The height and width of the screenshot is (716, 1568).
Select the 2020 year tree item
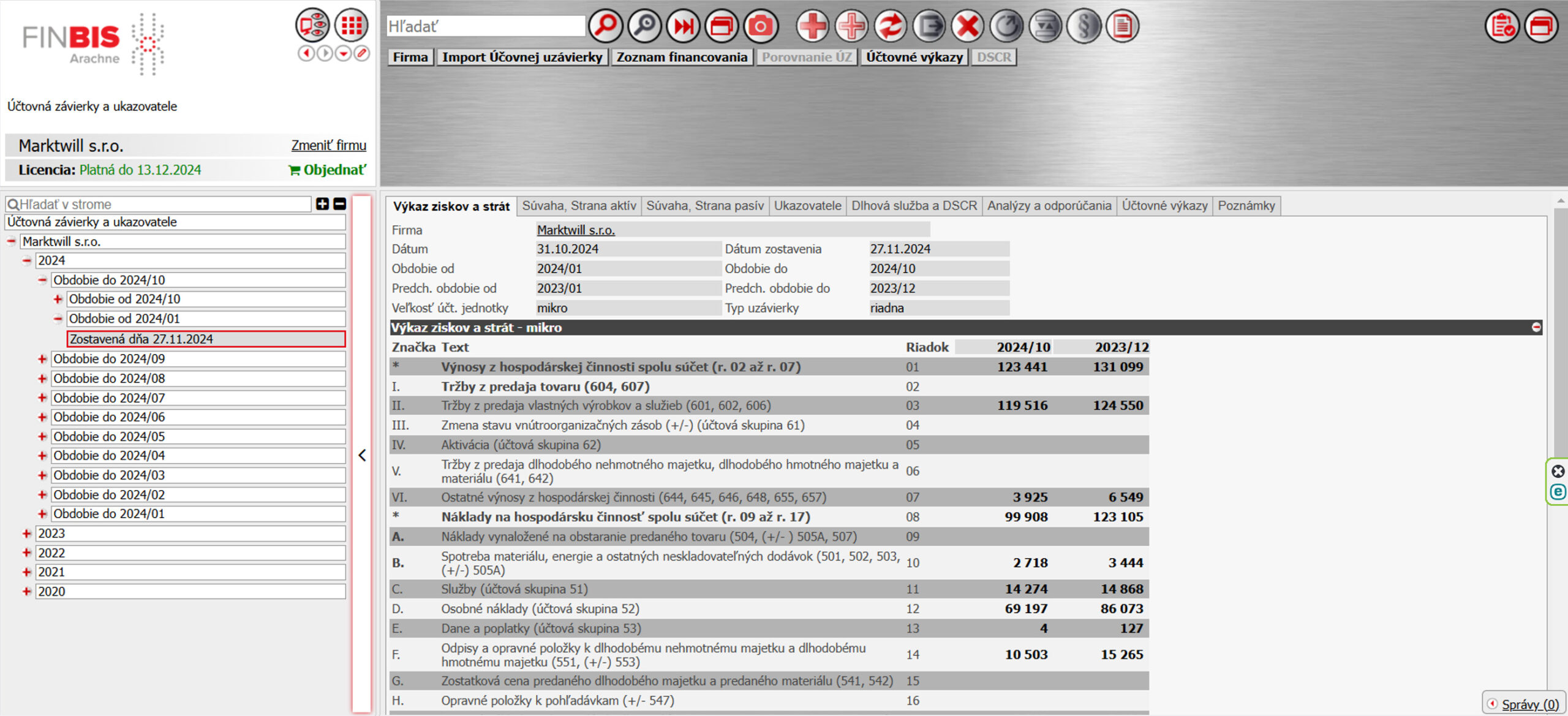click(x=190, y=592)
